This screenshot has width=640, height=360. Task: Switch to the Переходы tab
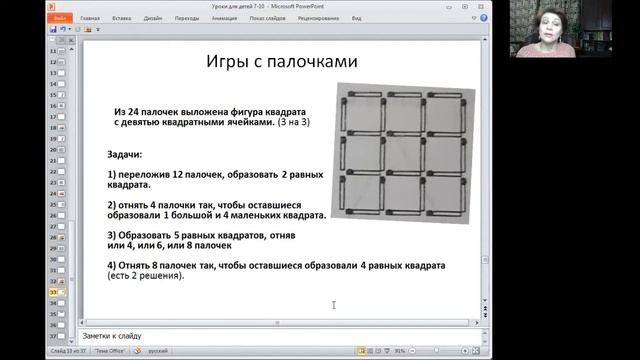pyautogui.click(x=187, y=18)
